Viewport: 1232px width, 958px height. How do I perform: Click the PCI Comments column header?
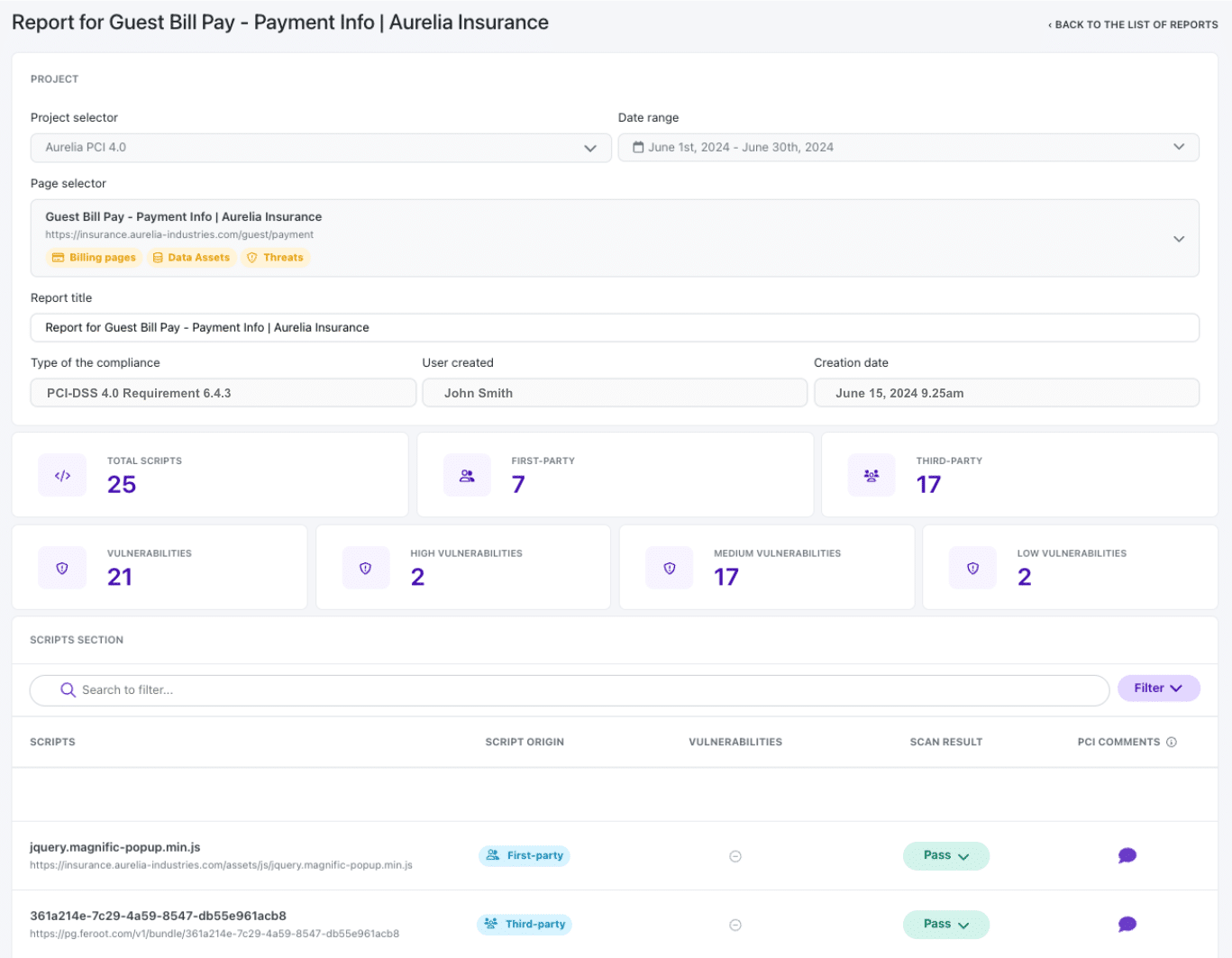click(x=1118, y=743)
